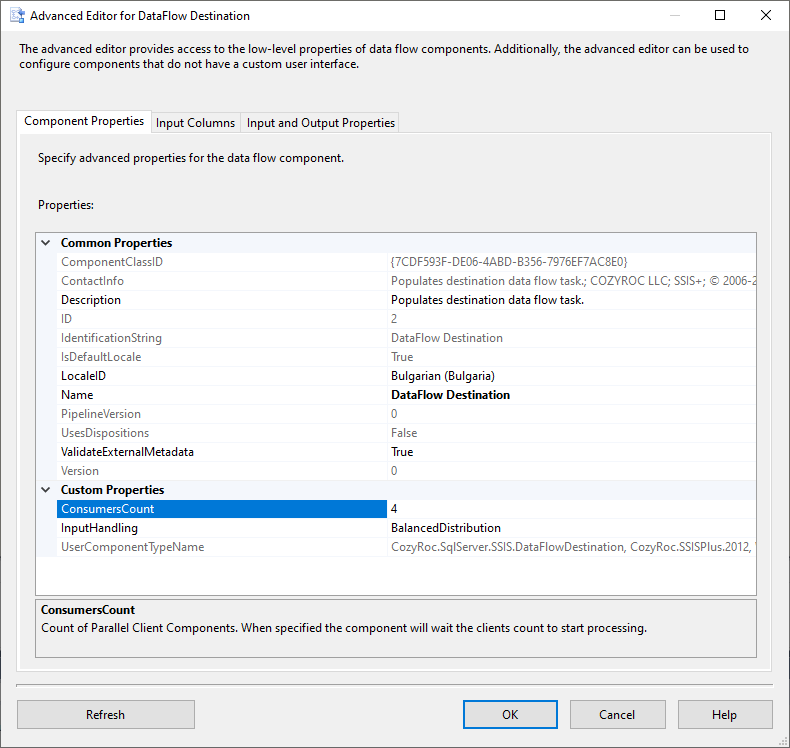The height and width of the screenshot is (748, 790).
Task: Open the BalancedDistribution value dropdown
Action: coord(570,528)
